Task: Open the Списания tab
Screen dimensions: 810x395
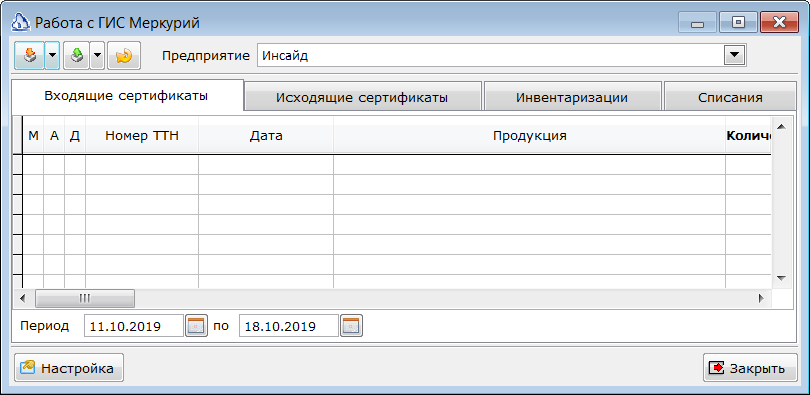Action: coord(730,98)
